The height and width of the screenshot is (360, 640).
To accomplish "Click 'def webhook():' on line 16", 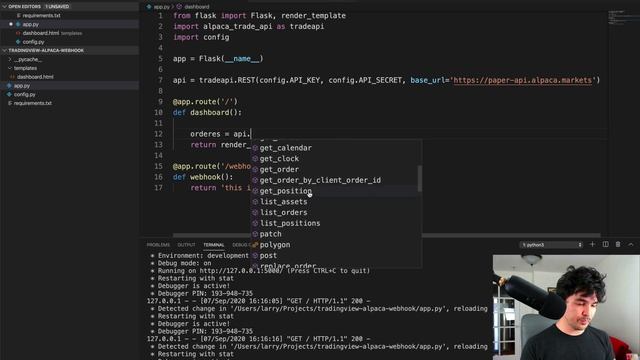I will 203,177.
